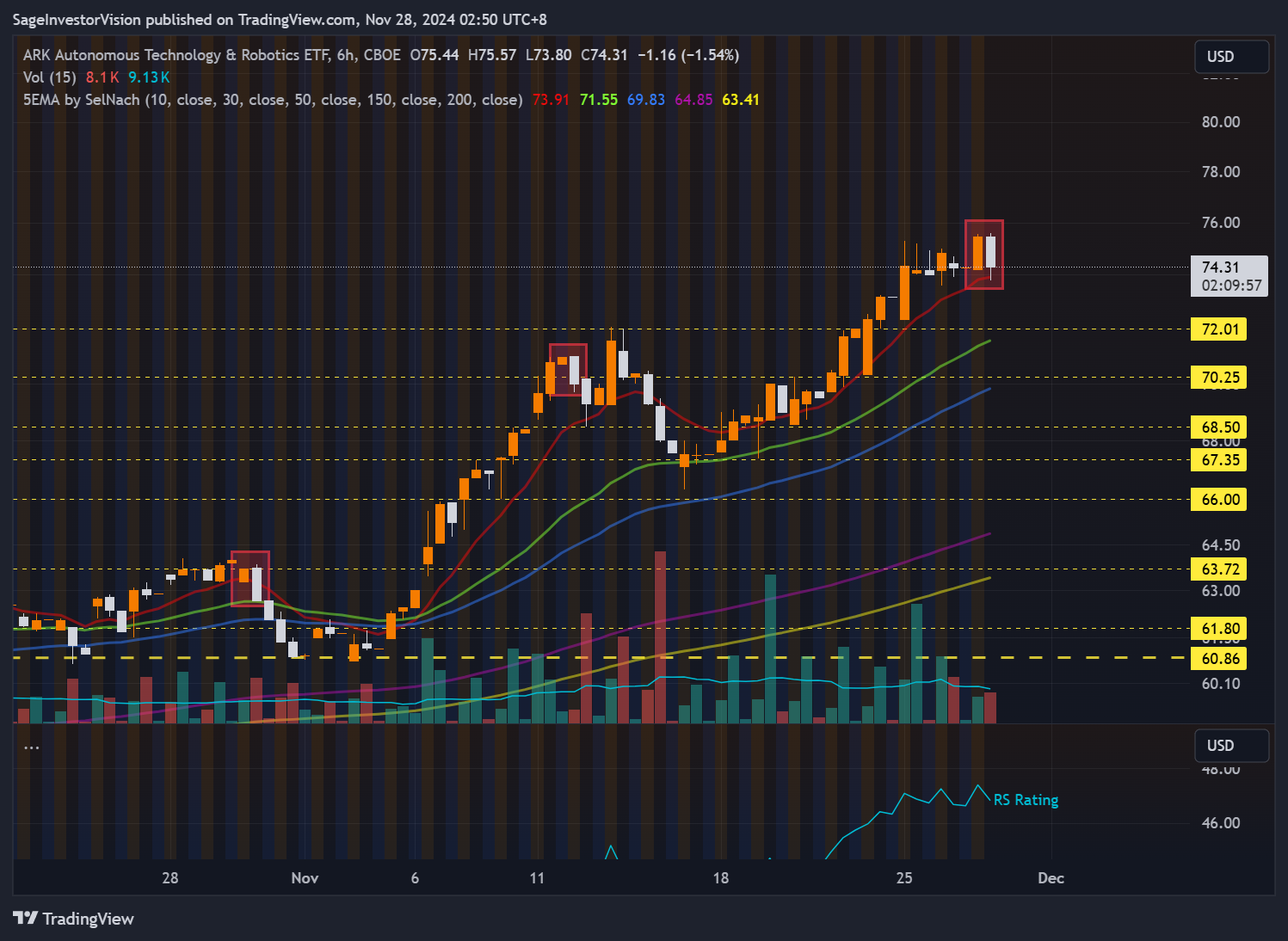
Task: Click the blue 69.83 EMA value
Action: pos(646,100)
